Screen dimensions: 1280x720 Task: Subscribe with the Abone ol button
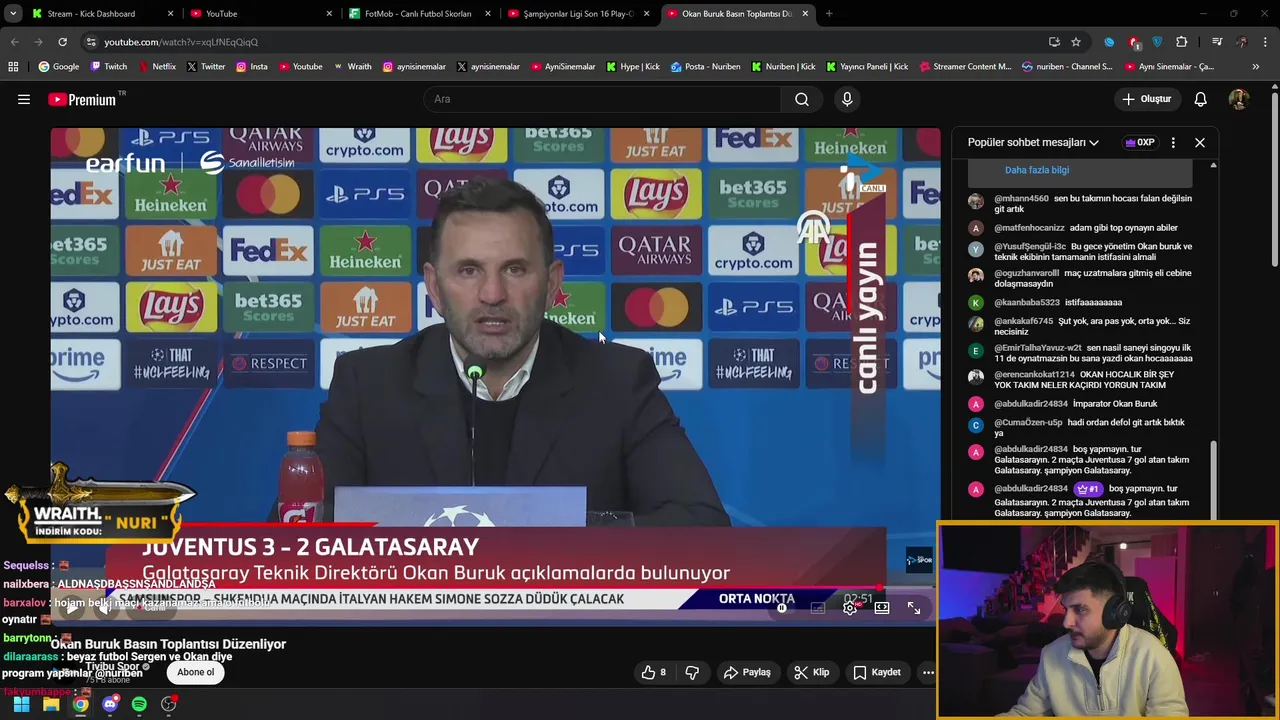(x=195, y=672)
